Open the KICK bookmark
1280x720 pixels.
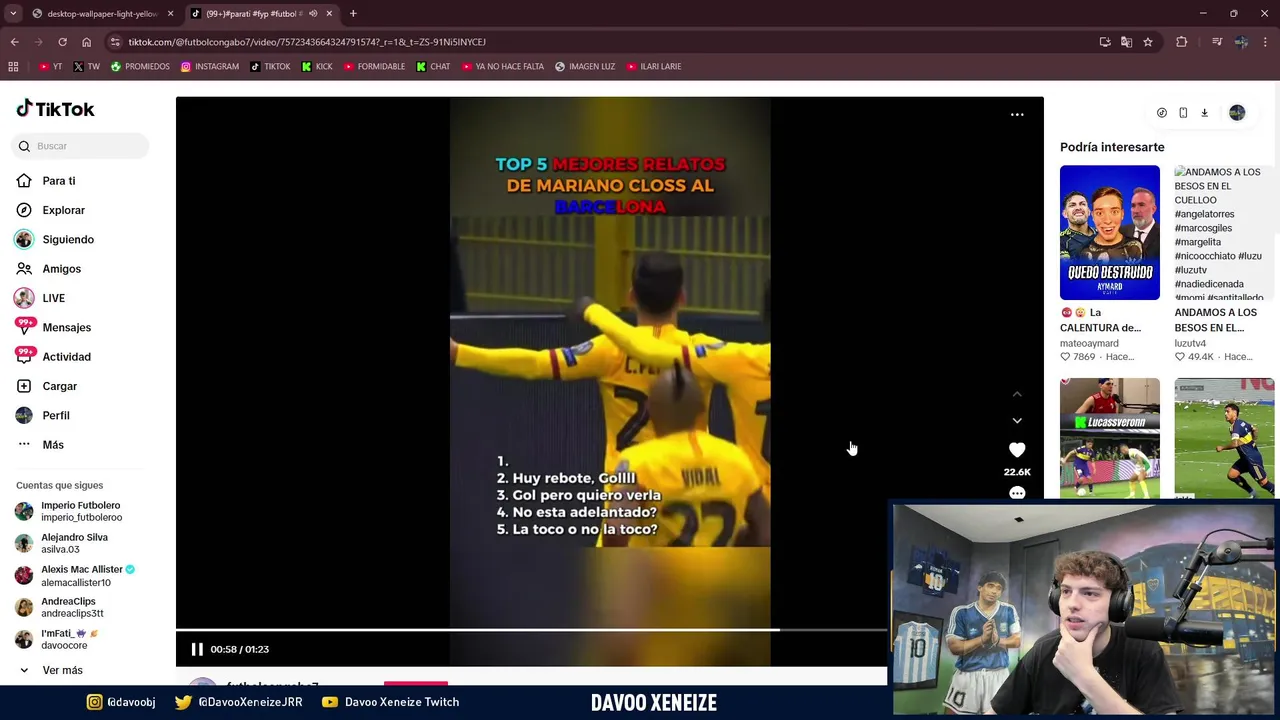coord(317,67)
